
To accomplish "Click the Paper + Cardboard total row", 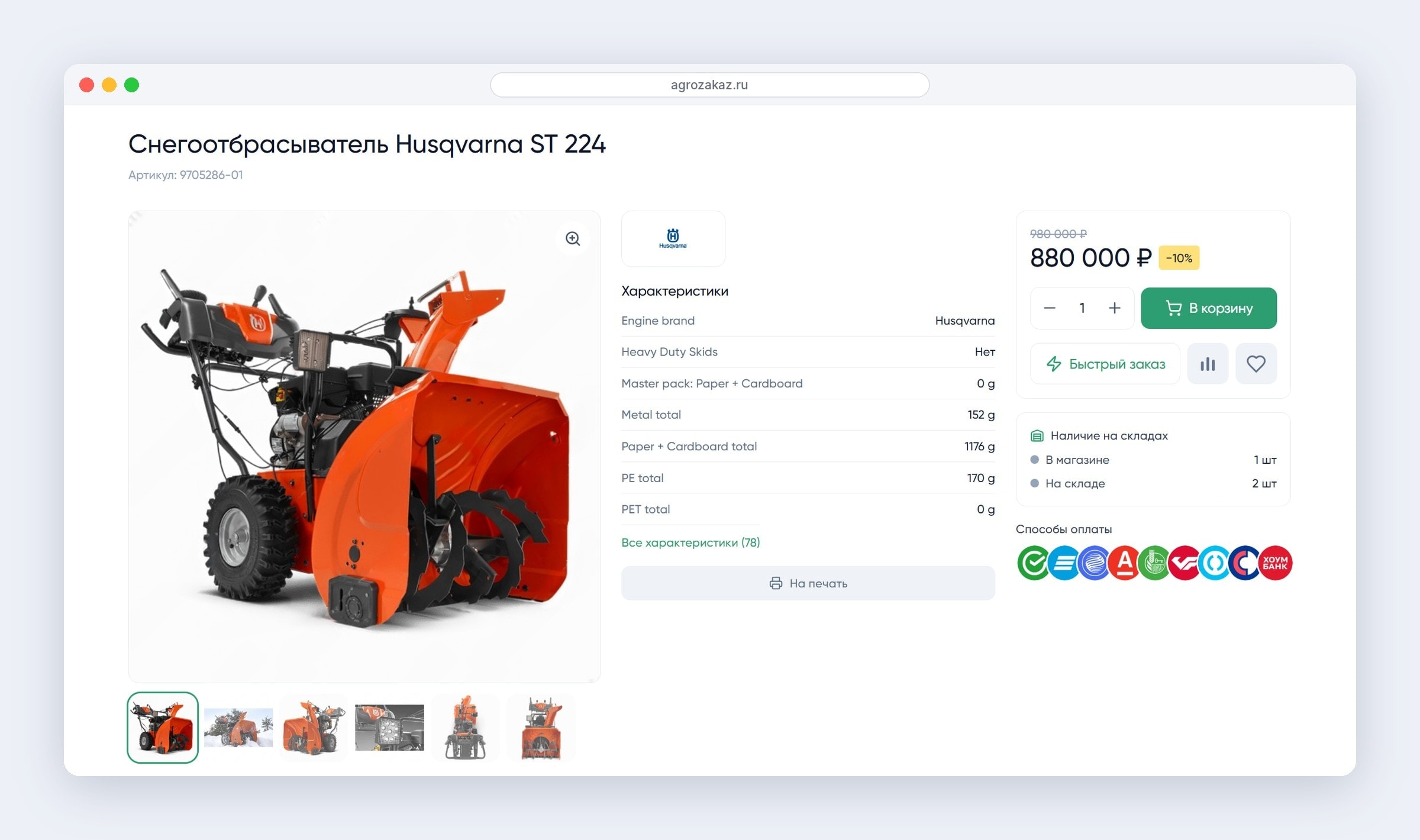I will point(808,447).
